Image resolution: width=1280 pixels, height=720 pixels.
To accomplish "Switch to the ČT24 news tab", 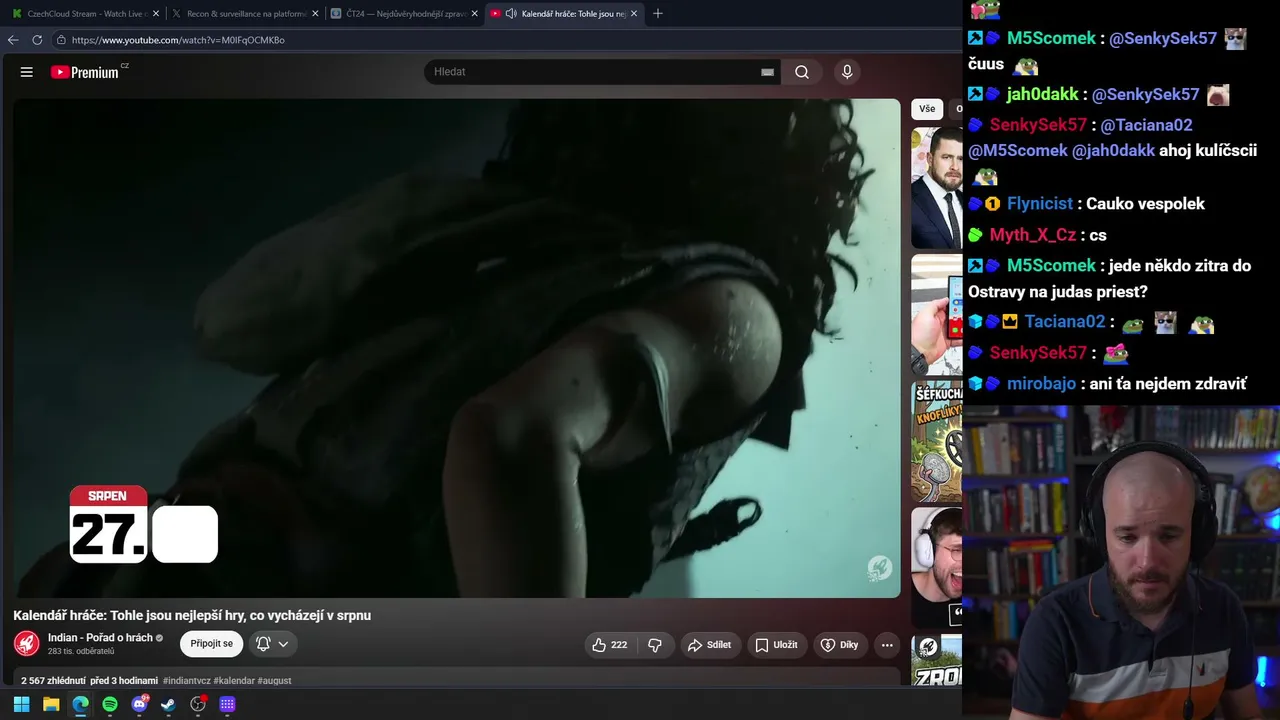I will click(405, 14).
